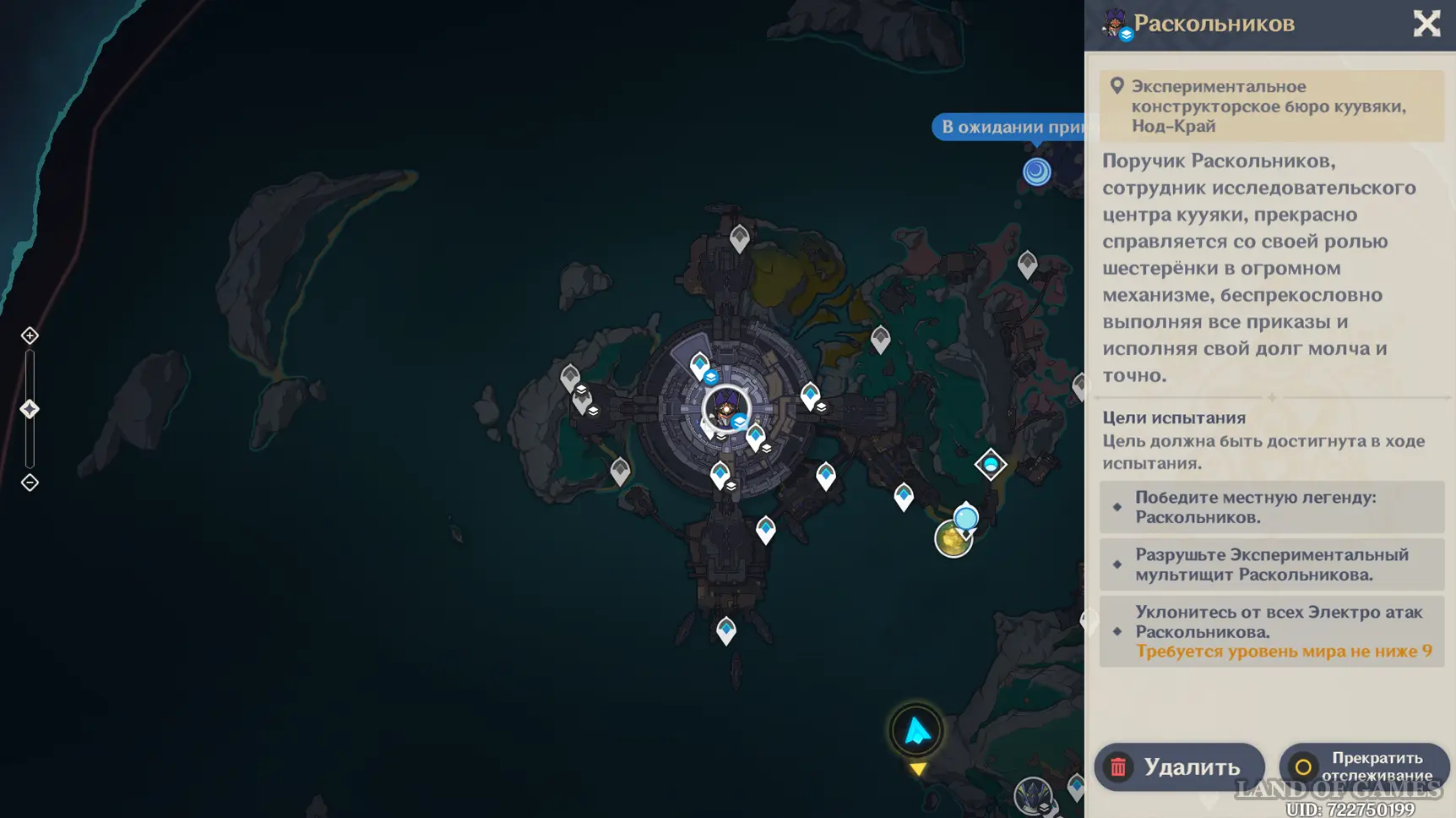1456x818 pixels.
Task: Select the player position arrow marker
Action: pos(916,730)
